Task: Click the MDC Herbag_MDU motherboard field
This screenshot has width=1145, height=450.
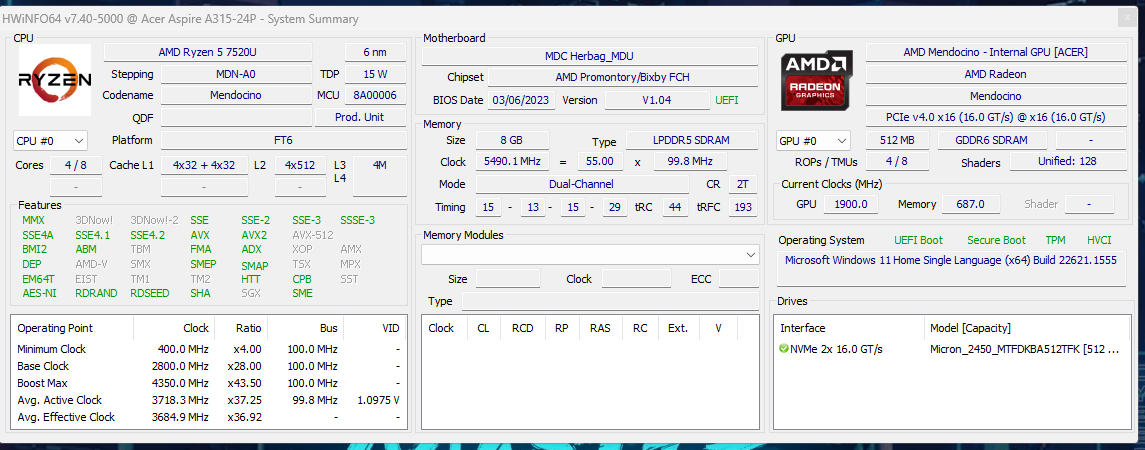Action: [x=590, y=56]
